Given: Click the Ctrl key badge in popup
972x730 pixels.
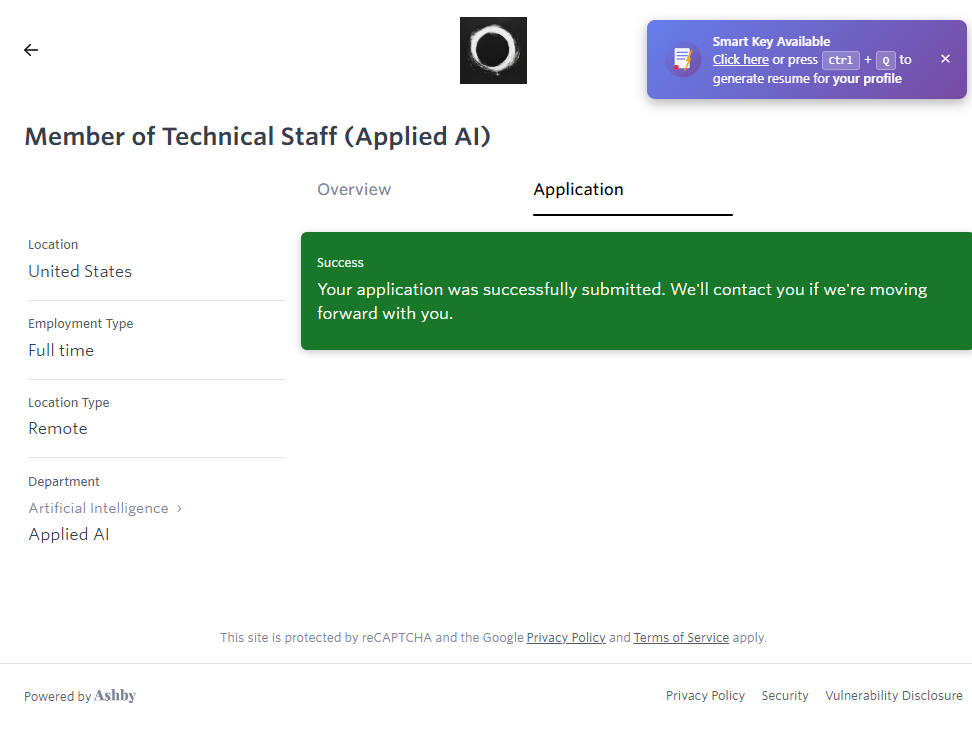Looking at the screenshot, I should point(840,60).
